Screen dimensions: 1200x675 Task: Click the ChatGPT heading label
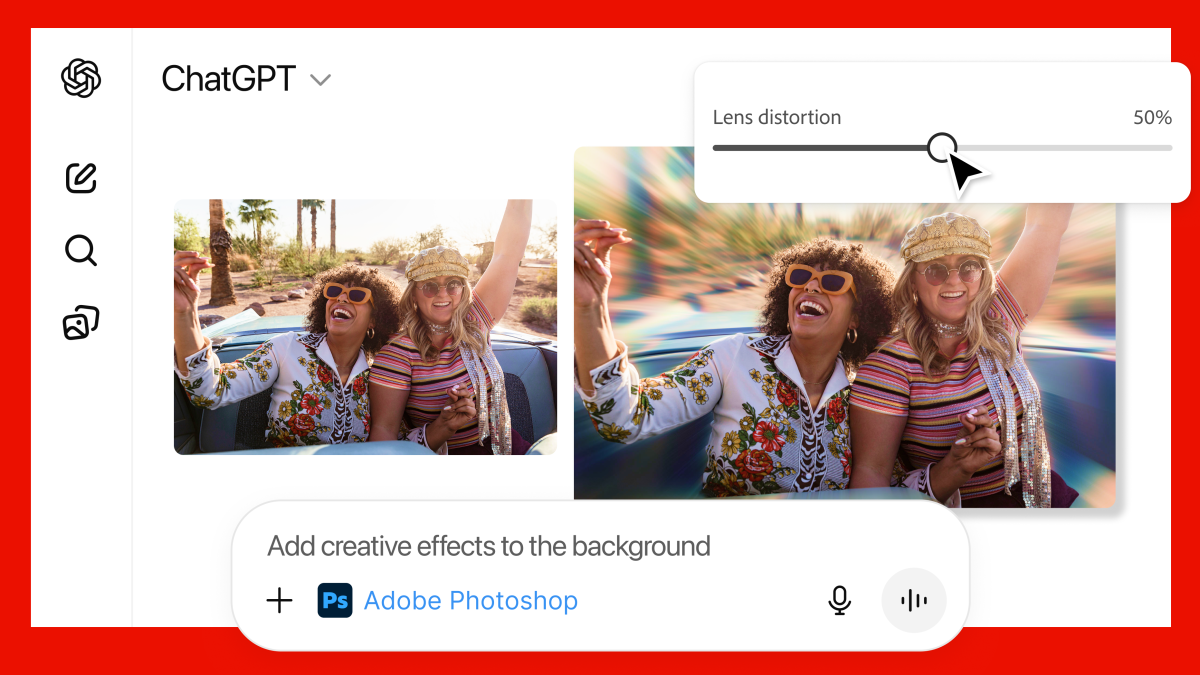click(228, 78)
